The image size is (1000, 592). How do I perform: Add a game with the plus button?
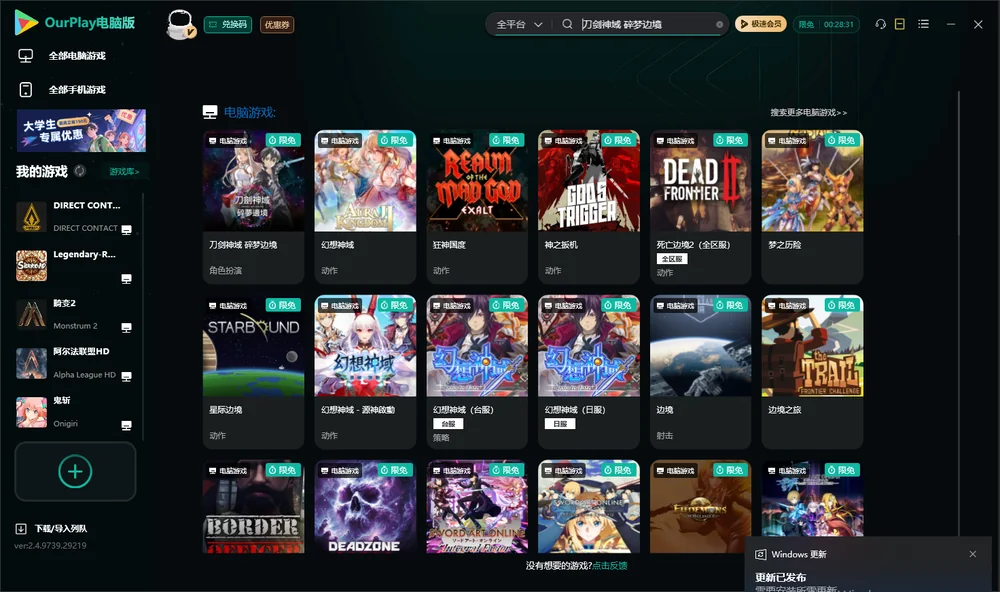coord(75,471)
